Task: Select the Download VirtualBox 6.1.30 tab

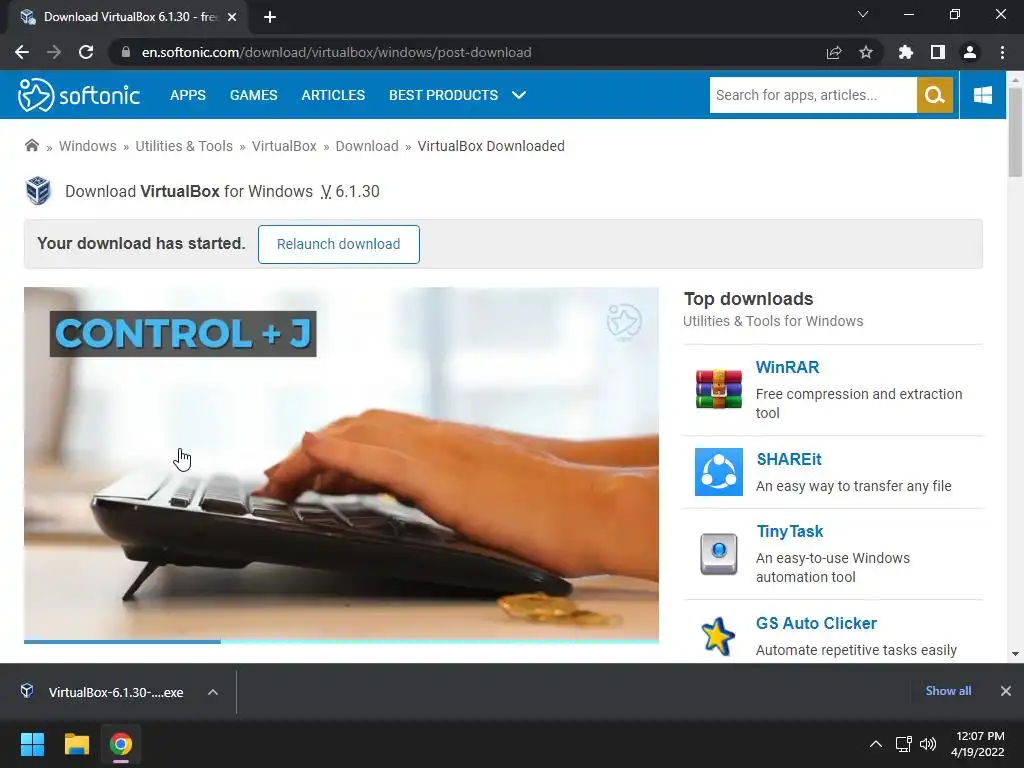Action: [x=129, y=17]
